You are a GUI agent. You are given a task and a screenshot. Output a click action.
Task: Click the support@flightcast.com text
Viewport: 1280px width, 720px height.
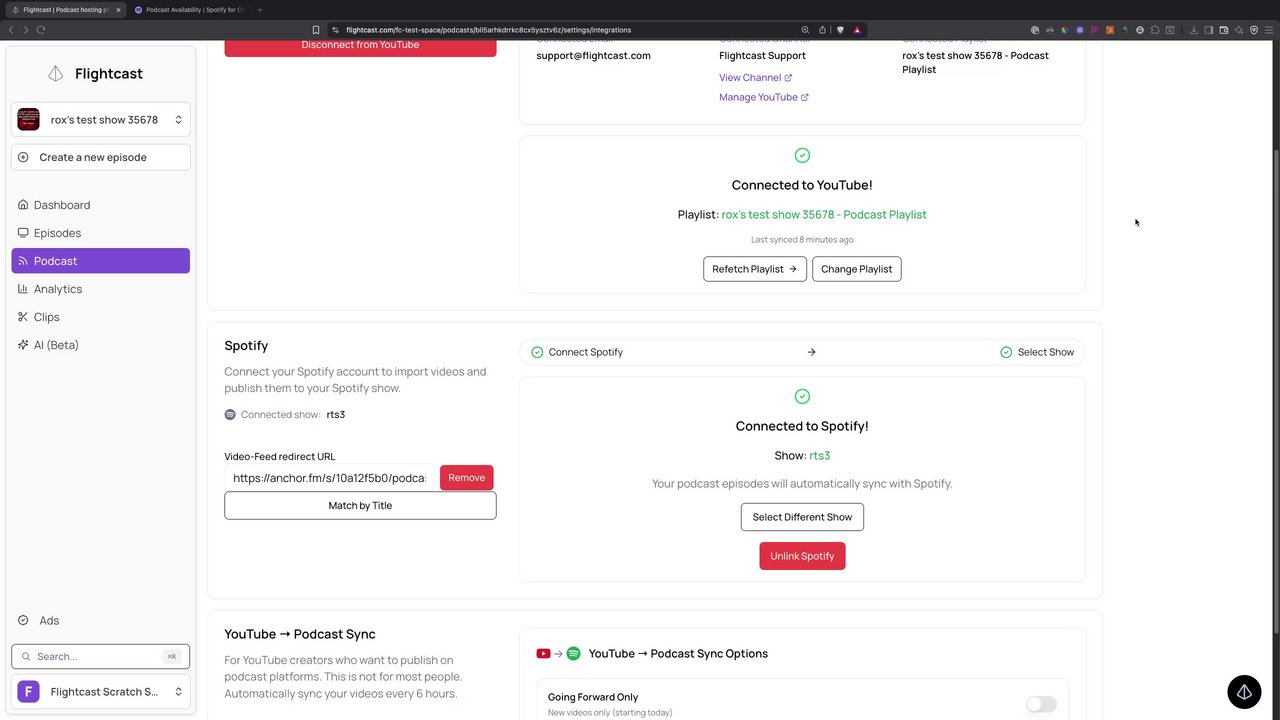pyautogui.click(x=593, y=55)
